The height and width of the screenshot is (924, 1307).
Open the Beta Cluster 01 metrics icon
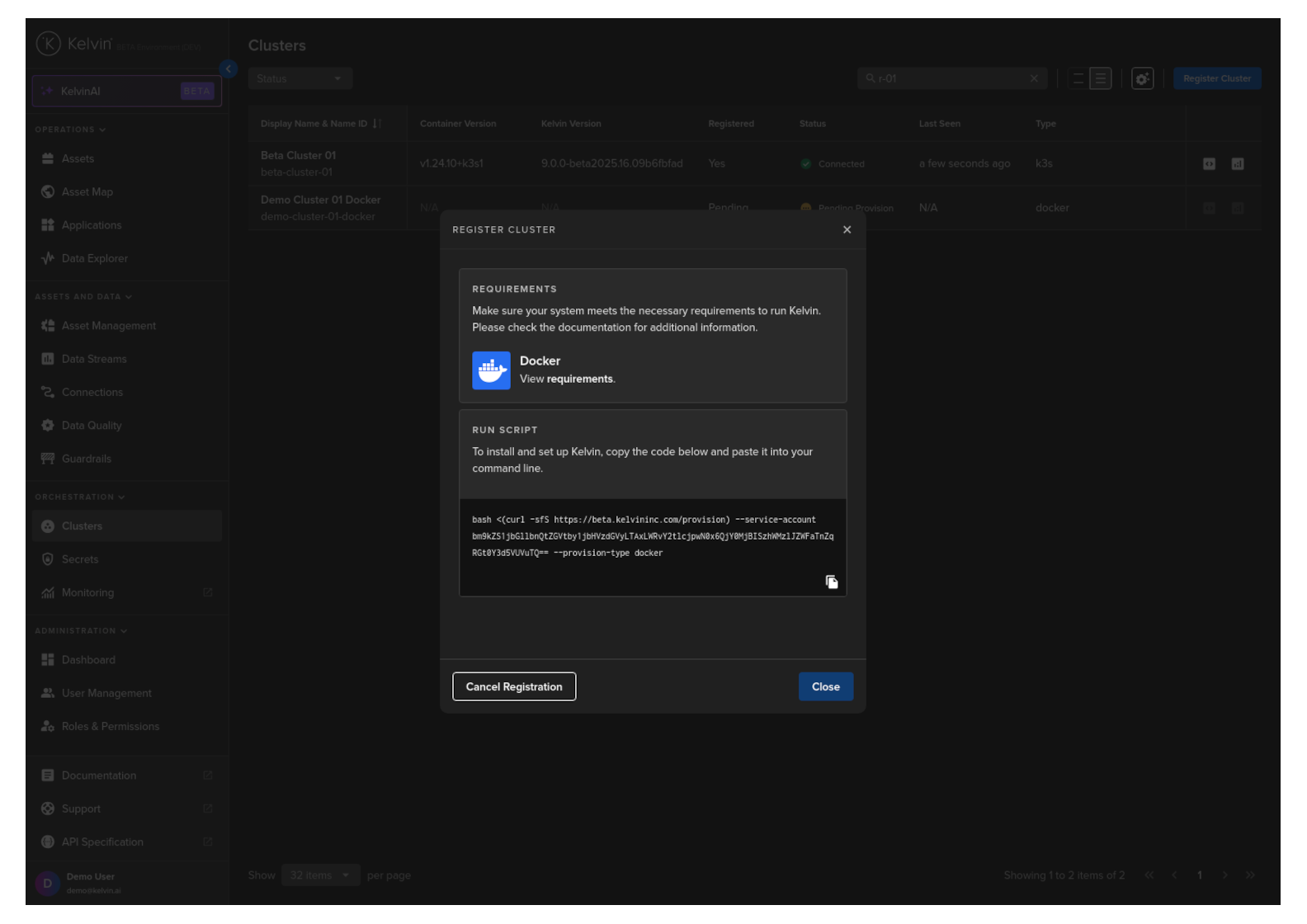[1238, 164]
